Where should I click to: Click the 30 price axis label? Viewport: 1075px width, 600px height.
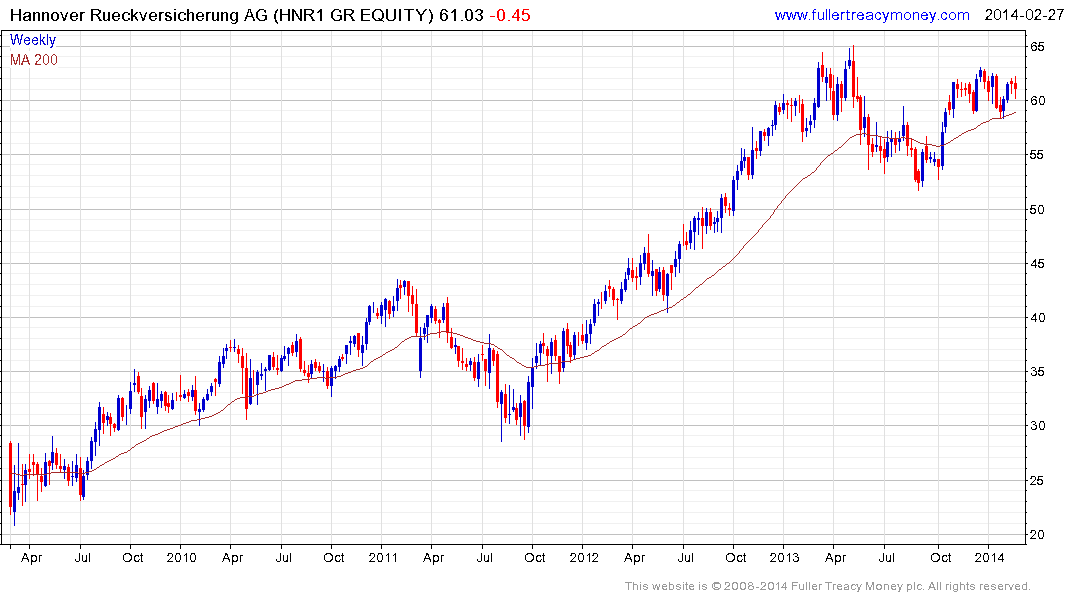[1037, 426]
